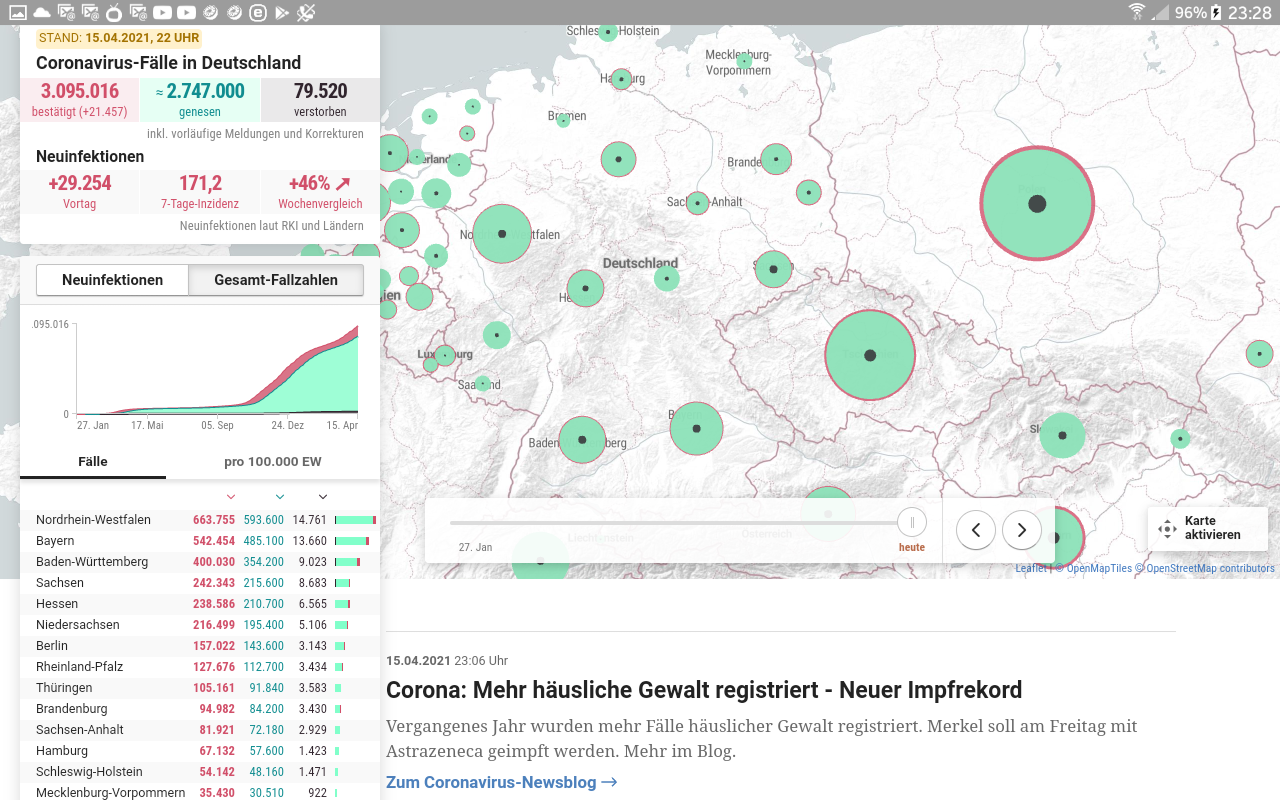Tap the gallery image icon in status bar
This screenshot has height=800, width=1280.
coord(17,12)
